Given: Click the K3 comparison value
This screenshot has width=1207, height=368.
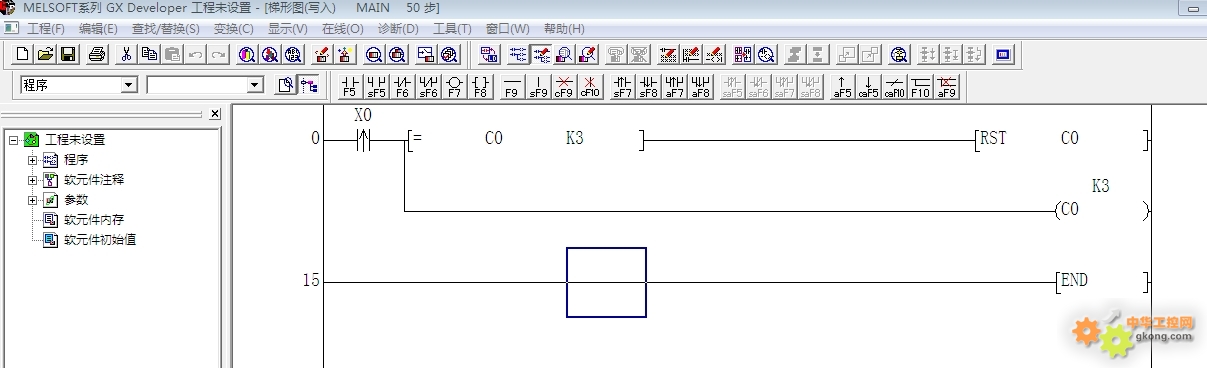Looking at the screenshot, I should point(574,139).
